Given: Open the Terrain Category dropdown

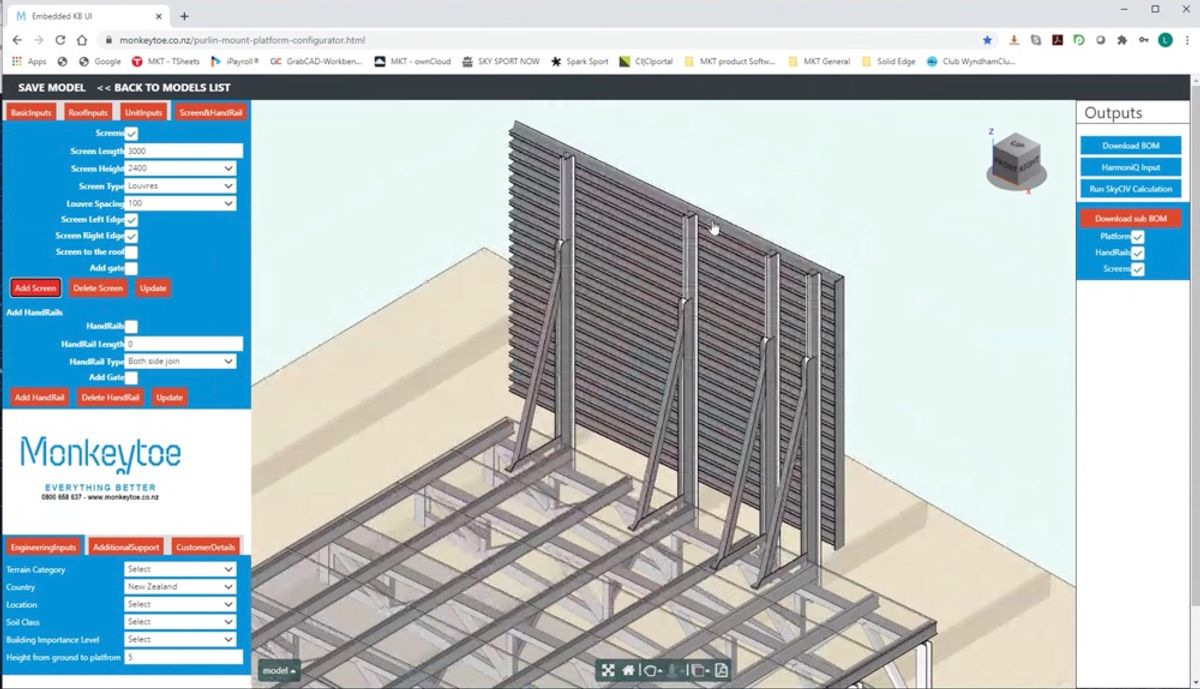Looking at the screenshot, I should (x=180, y=568).
